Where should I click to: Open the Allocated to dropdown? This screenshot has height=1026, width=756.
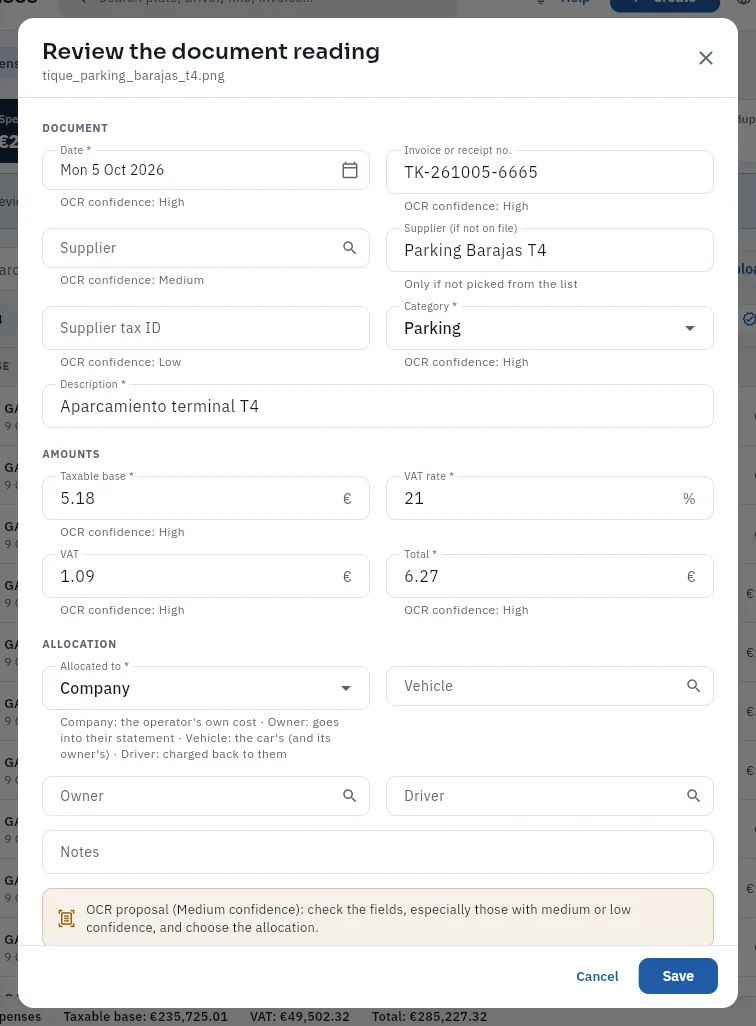click(x=206, y=688)
